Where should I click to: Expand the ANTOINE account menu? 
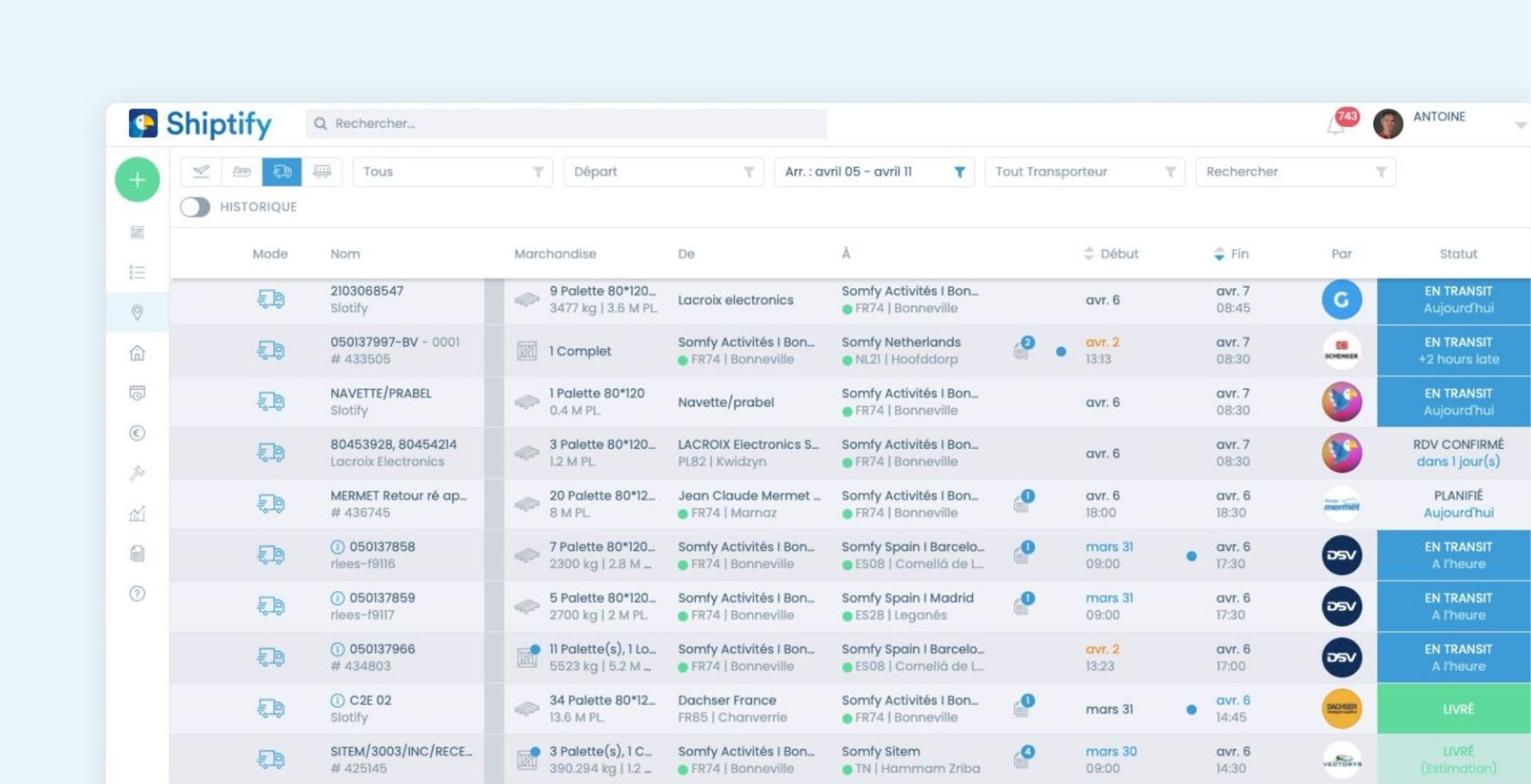tap(1519, 123)
